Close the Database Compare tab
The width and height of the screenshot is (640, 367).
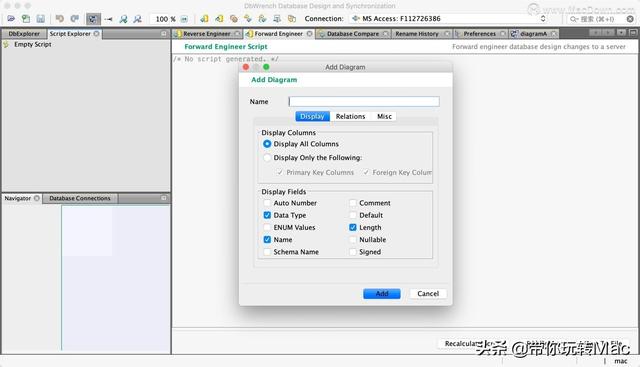tap(385, 33)
